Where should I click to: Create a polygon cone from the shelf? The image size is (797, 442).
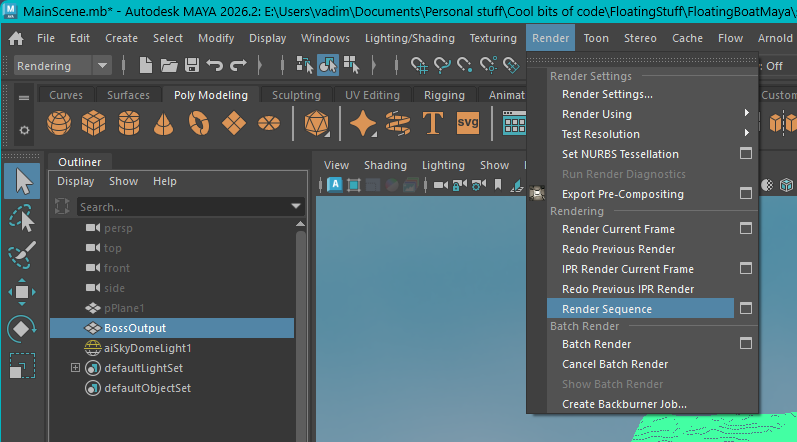[x=163, y=123]
